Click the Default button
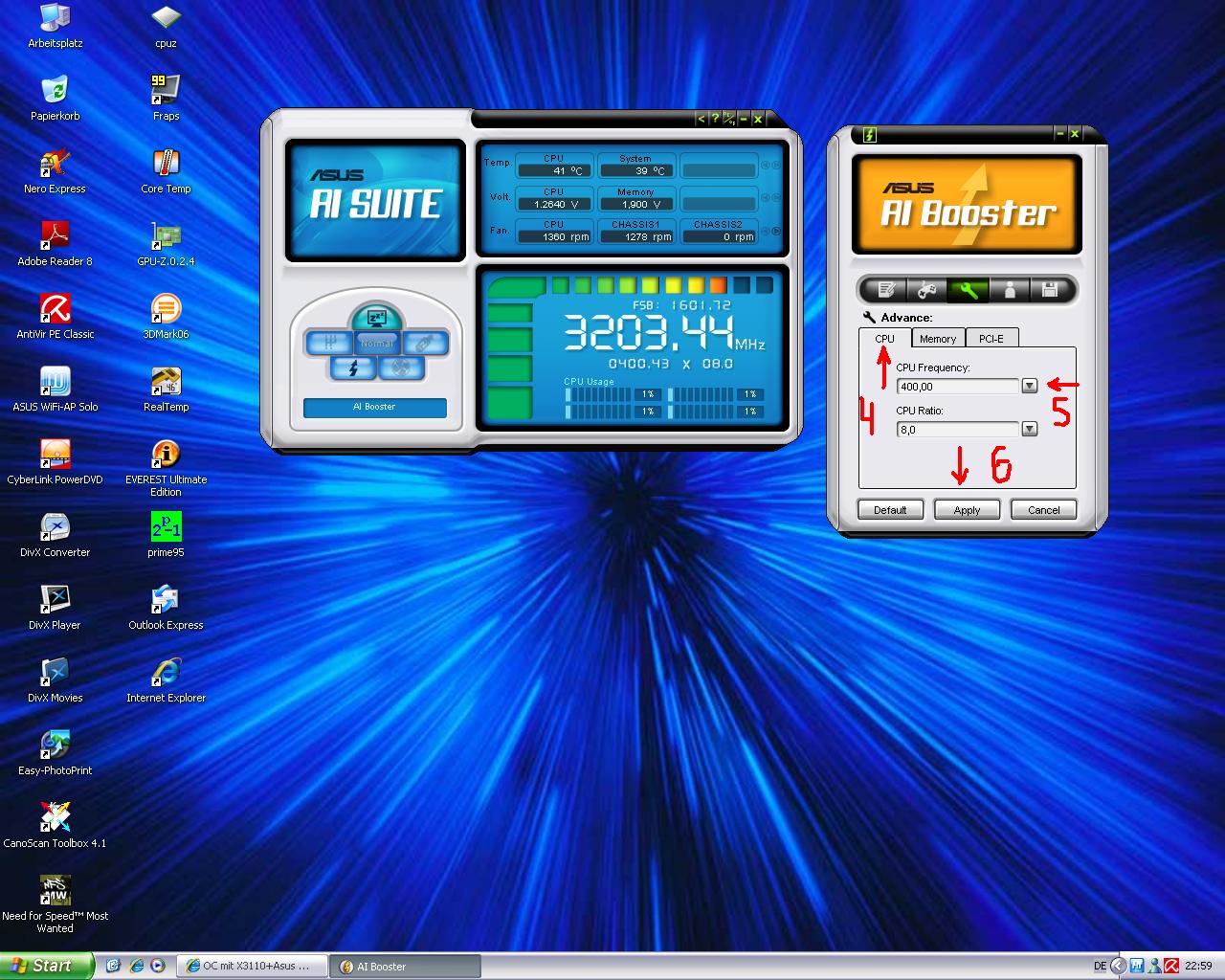This screenshot has width=1225, height=980. [890, 510]
